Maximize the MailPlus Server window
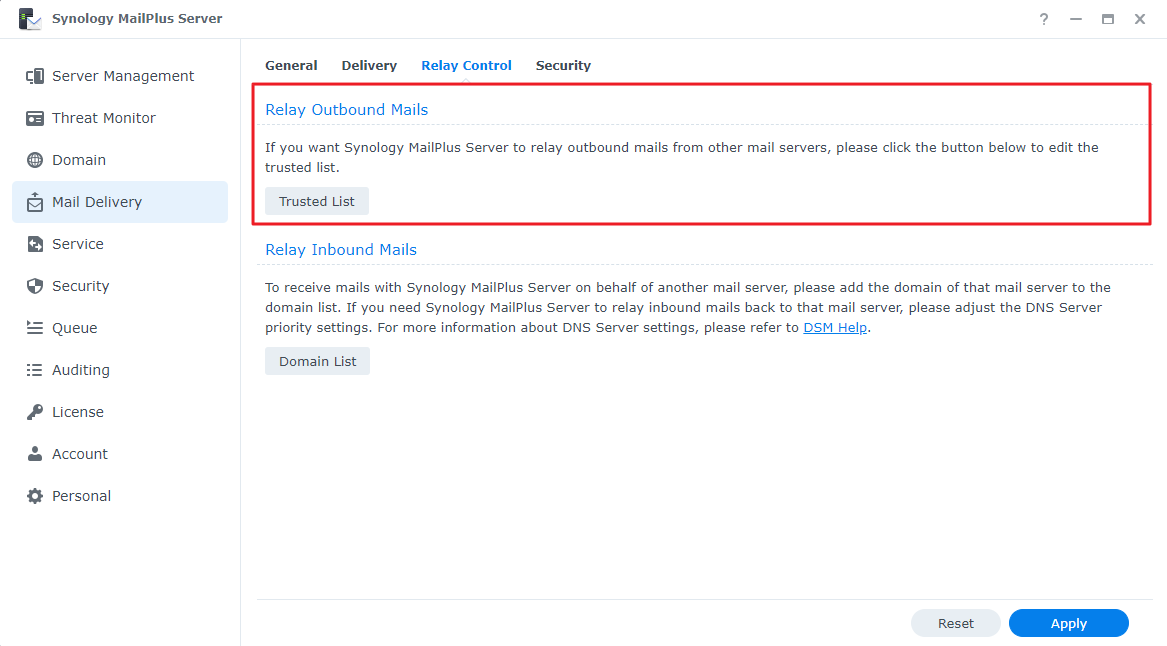1167x646 pixels. tap(1108, 19)
